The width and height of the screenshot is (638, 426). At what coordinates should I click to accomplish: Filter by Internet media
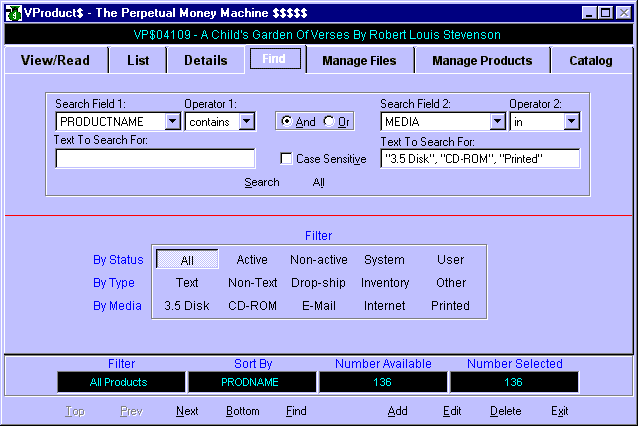(x=385, y=306)
